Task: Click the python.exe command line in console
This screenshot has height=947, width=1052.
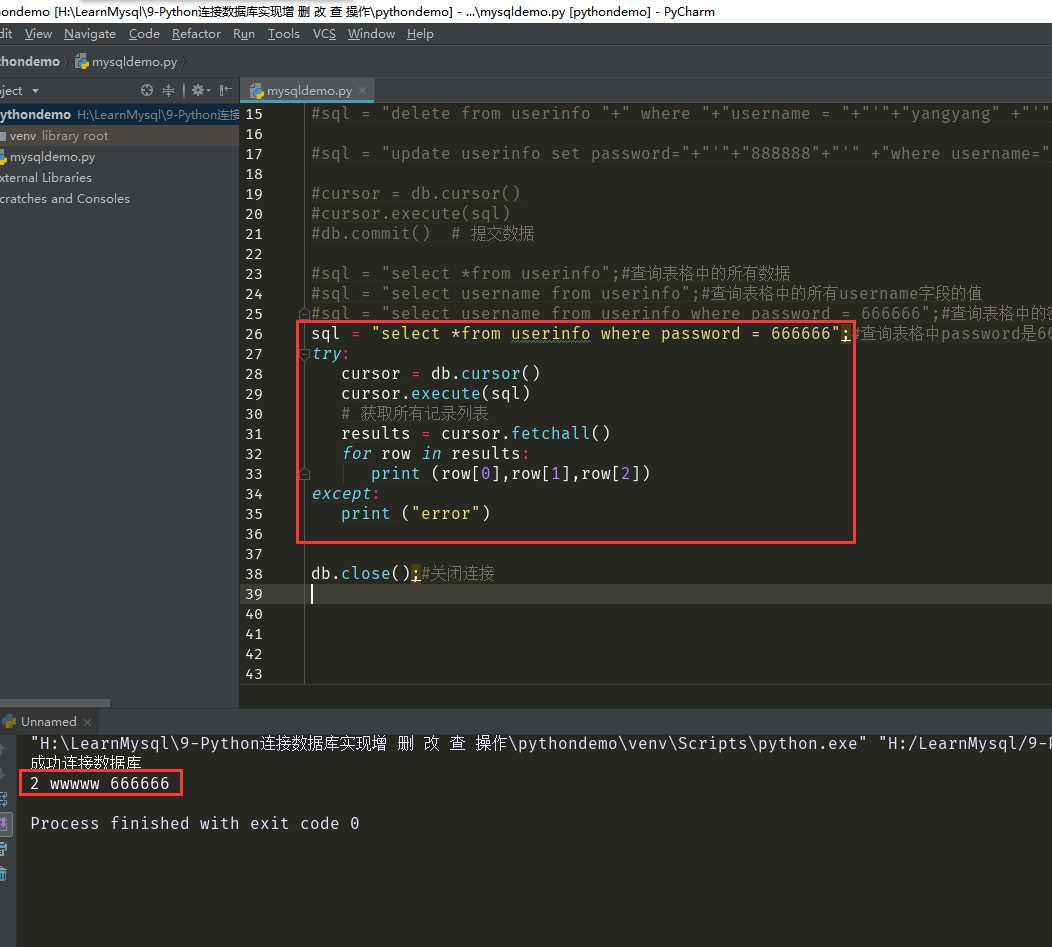Action: point(541,744)
